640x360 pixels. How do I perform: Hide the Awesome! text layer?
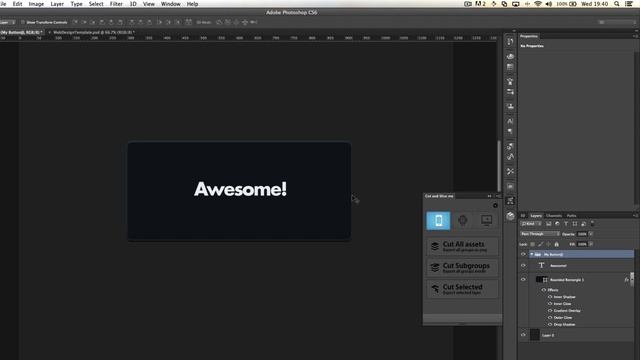coord(523,265)
